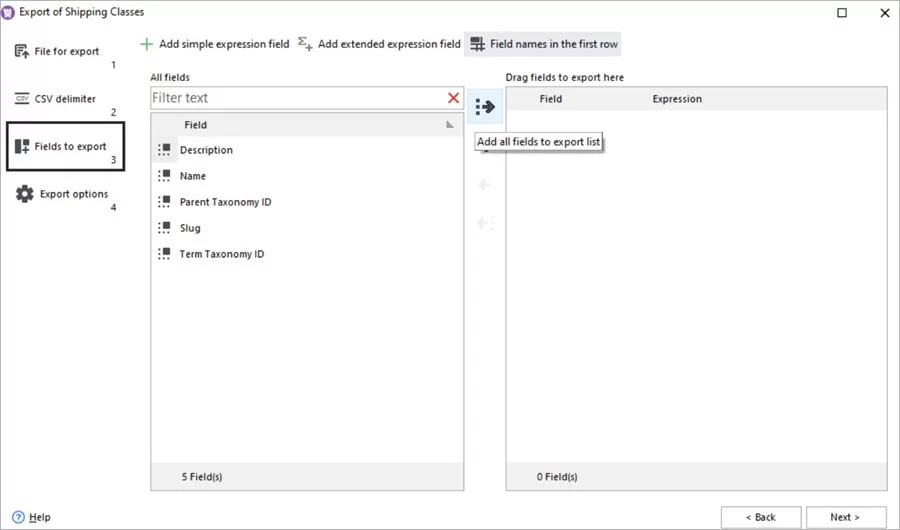Click the Expression column header in export list
This screenshot has width=900, height=530.
point(677,99)
